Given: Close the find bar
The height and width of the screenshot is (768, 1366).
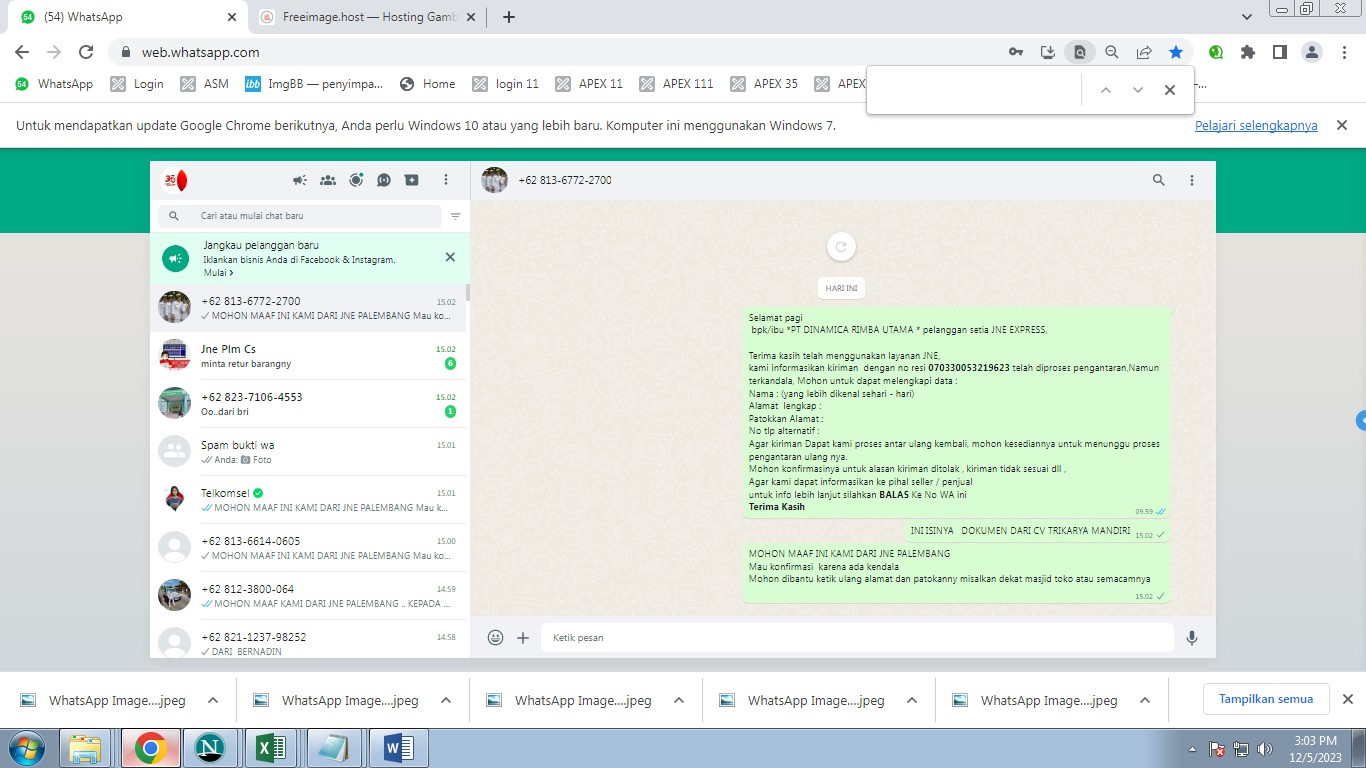Looking at the screenshot, I should coord(1169,90).
